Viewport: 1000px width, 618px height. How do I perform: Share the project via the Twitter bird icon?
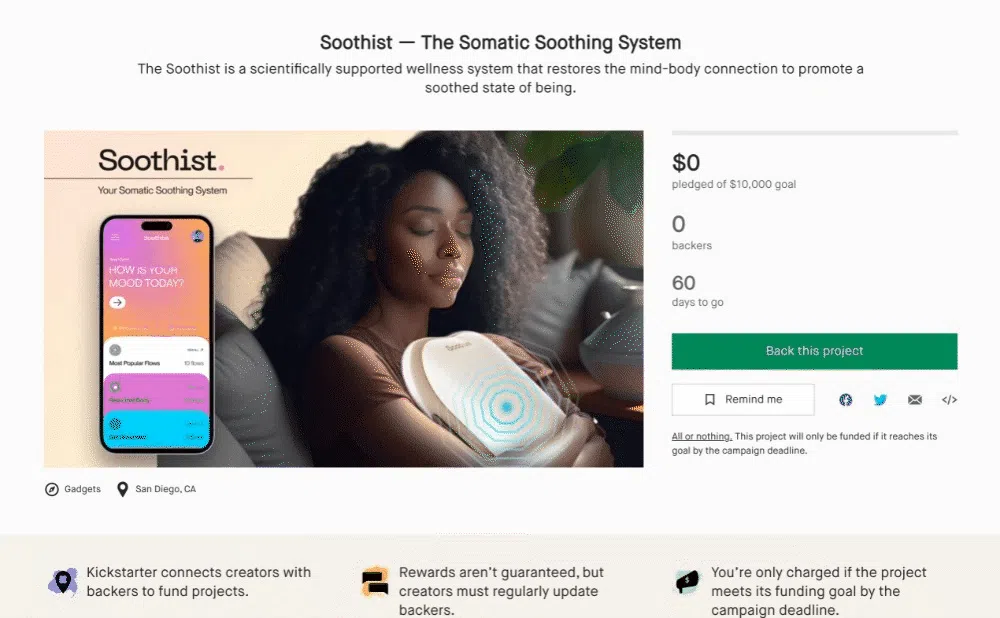click(x=880, y=400)
